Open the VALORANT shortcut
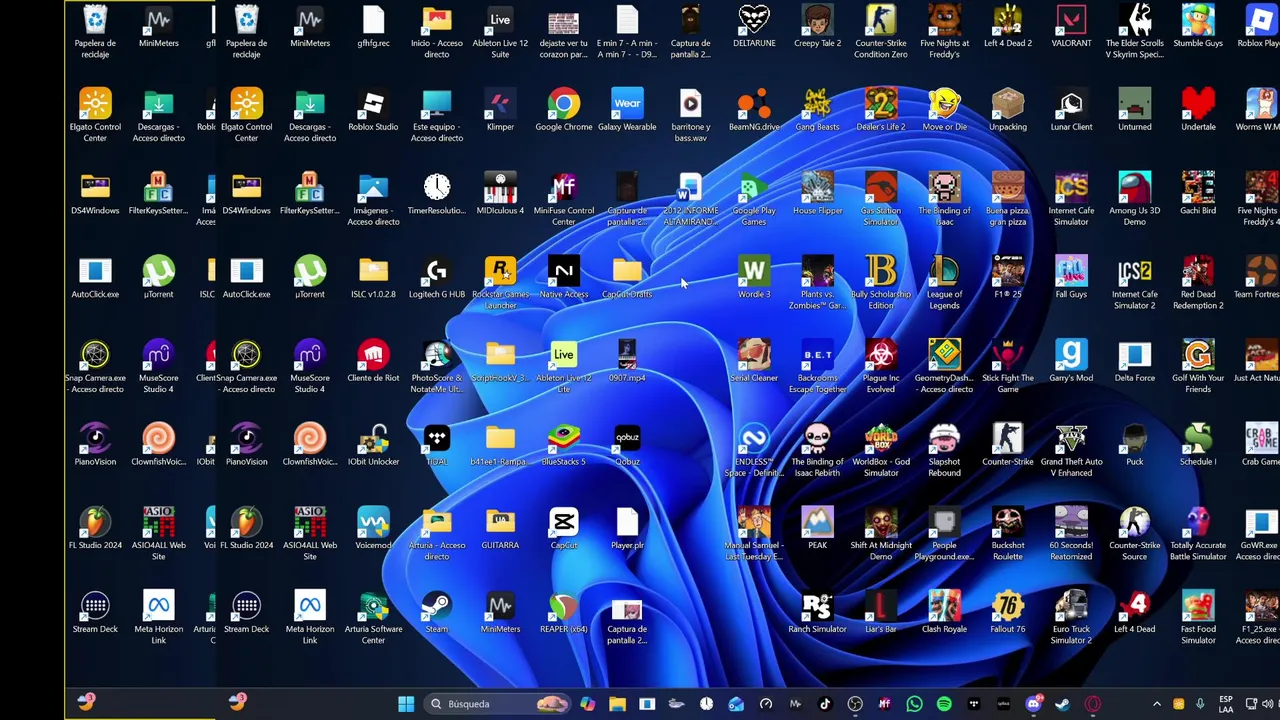The image size is (1280, 720). pyautogui.click(x=1071, y=27)
